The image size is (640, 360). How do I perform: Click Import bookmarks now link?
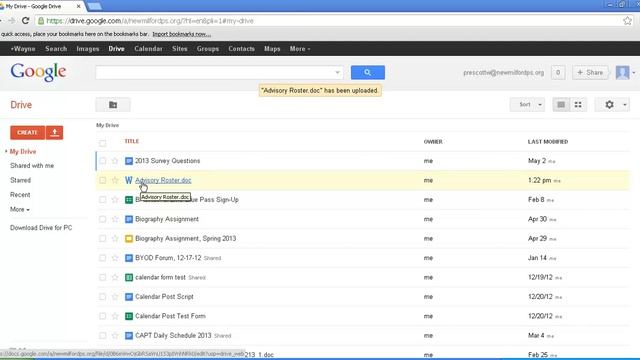tap(182, 34)
